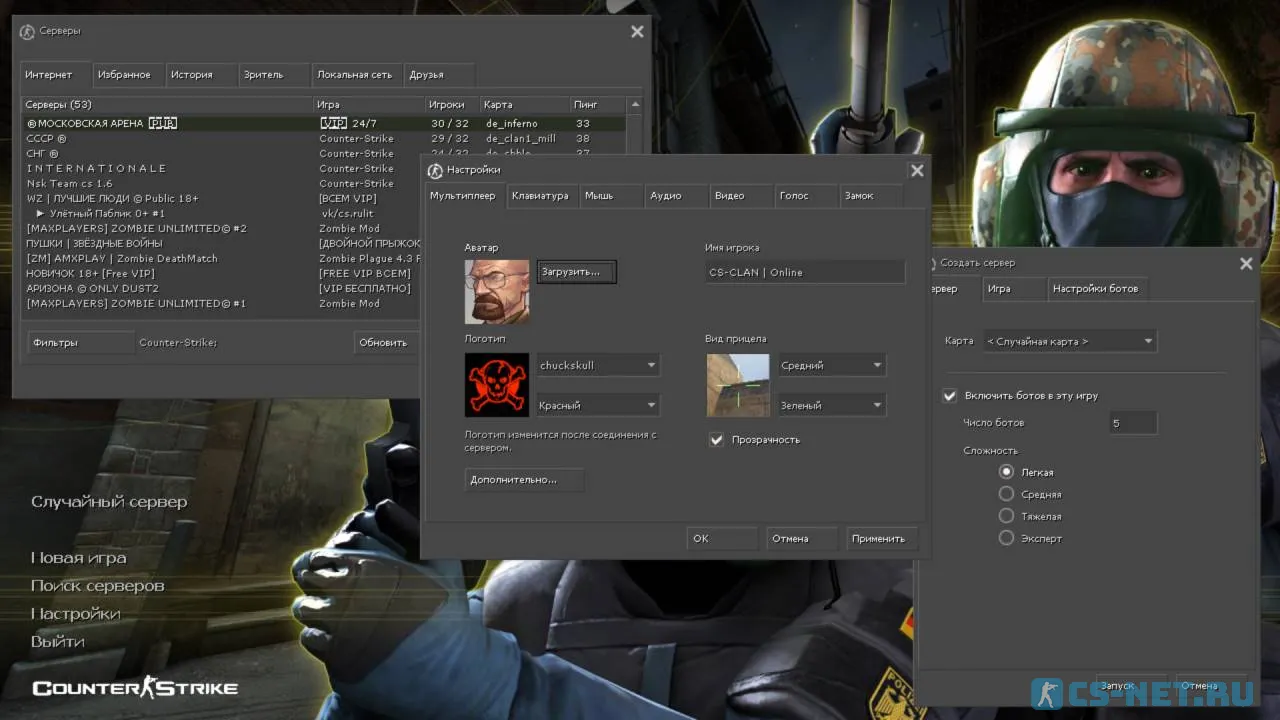Screen dimensions: 1280x720
Task: Click the red skull logo preview
Action: tap(497, 385)
